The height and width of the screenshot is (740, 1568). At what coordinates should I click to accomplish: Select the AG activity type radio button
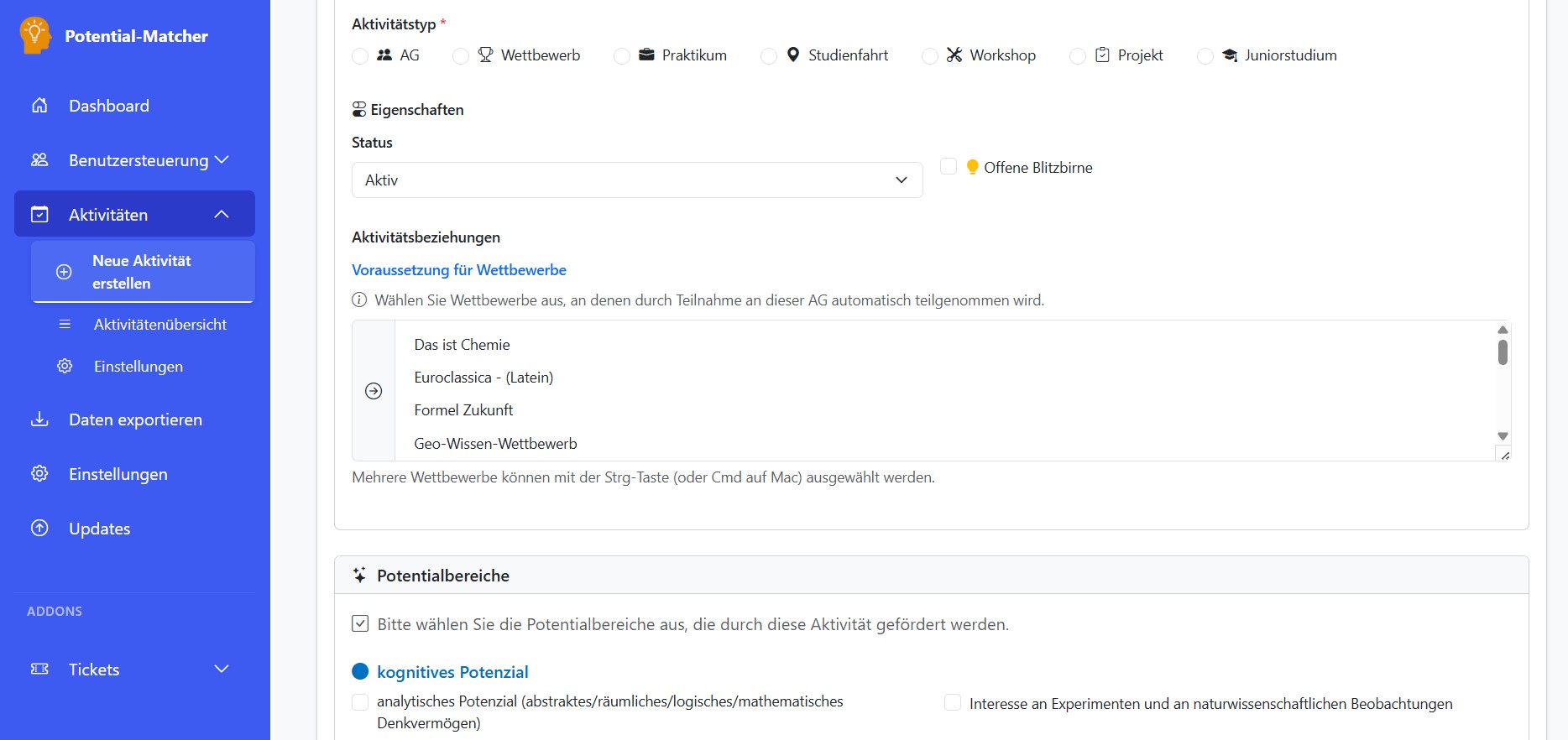click(360, 56)
